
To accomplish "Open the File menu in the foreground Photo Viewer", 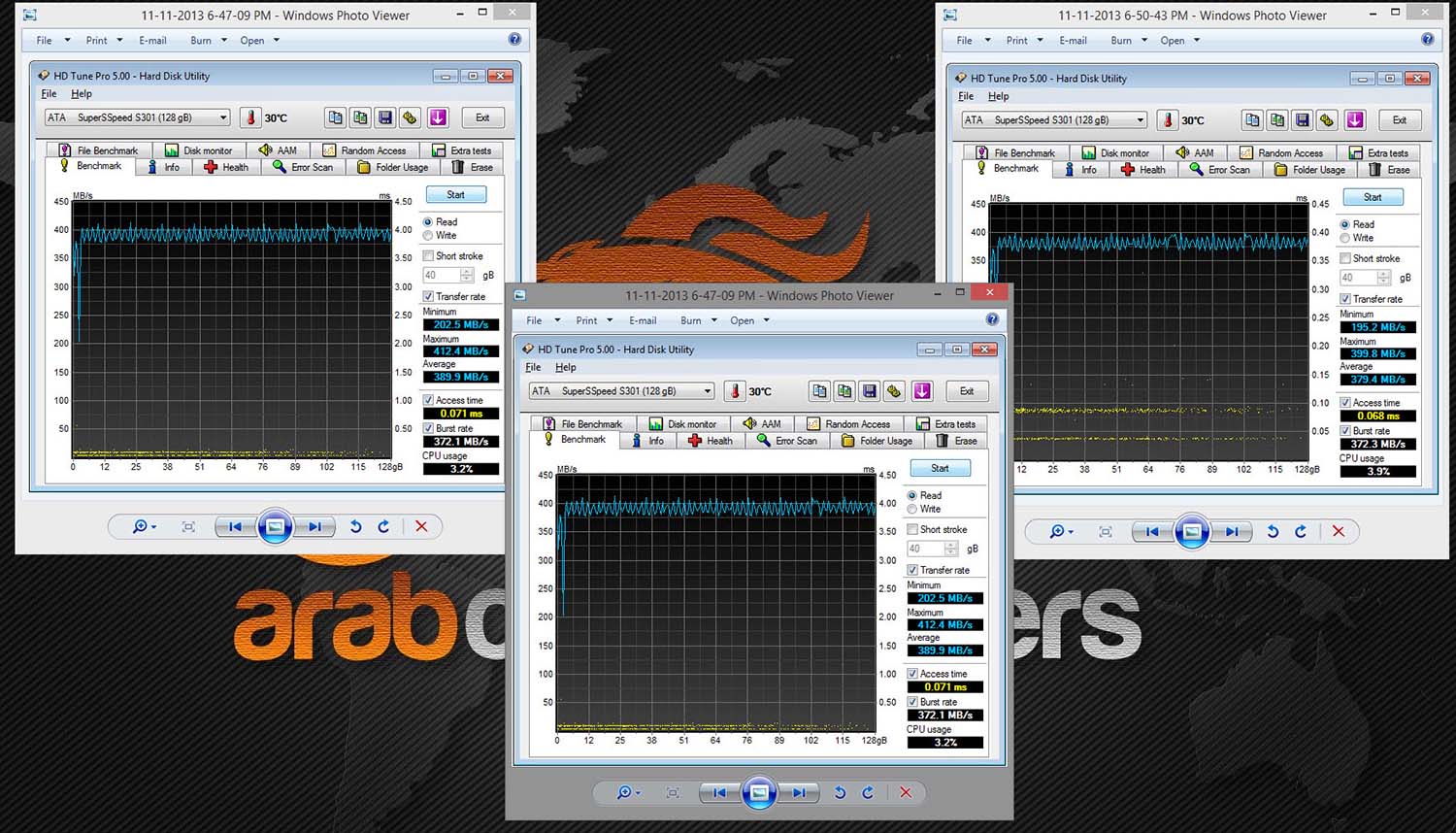I will tap(542, 320).
